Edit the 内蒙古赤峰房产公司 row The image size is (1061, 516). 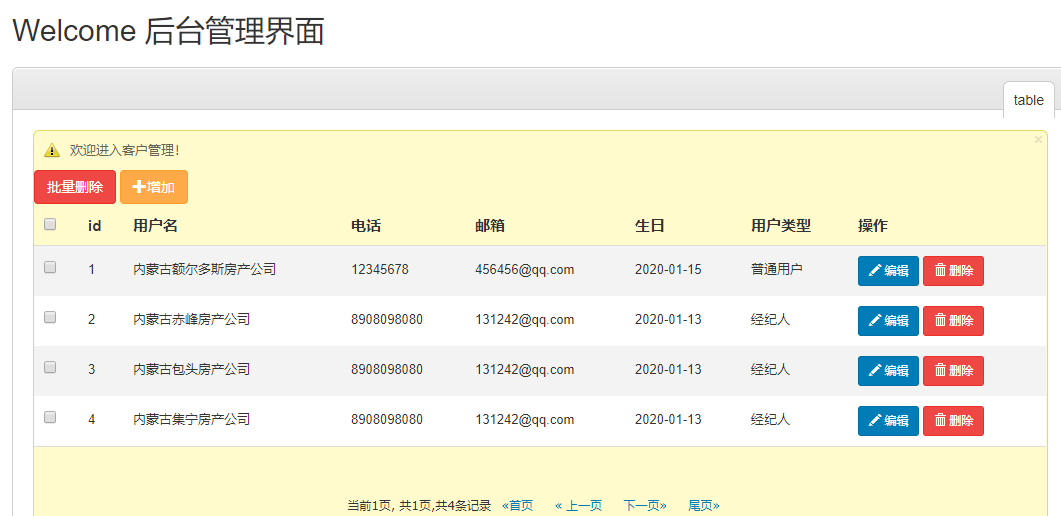click(888, 321)
